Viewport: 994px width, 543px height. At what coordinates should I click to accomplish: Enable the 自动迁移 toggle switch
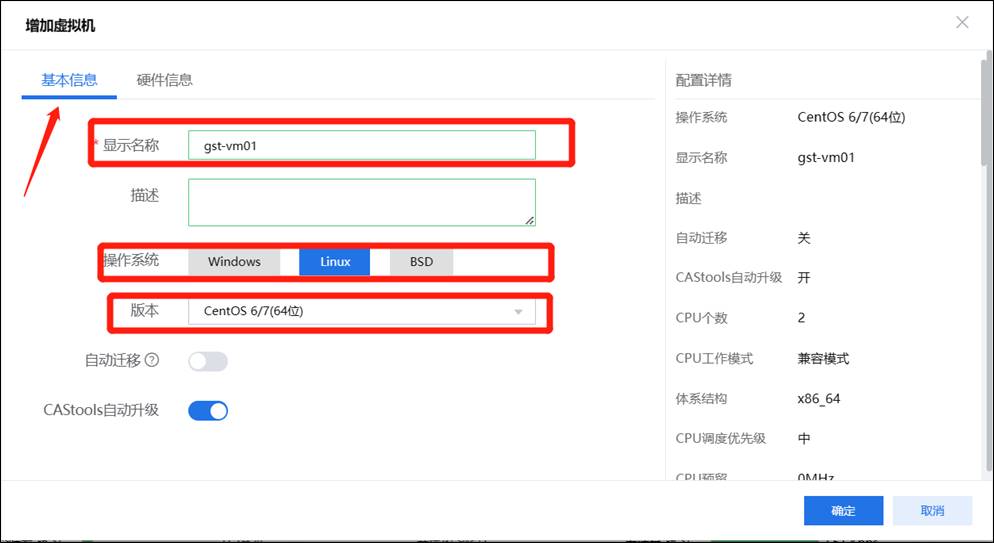click(x=208, y=361)
